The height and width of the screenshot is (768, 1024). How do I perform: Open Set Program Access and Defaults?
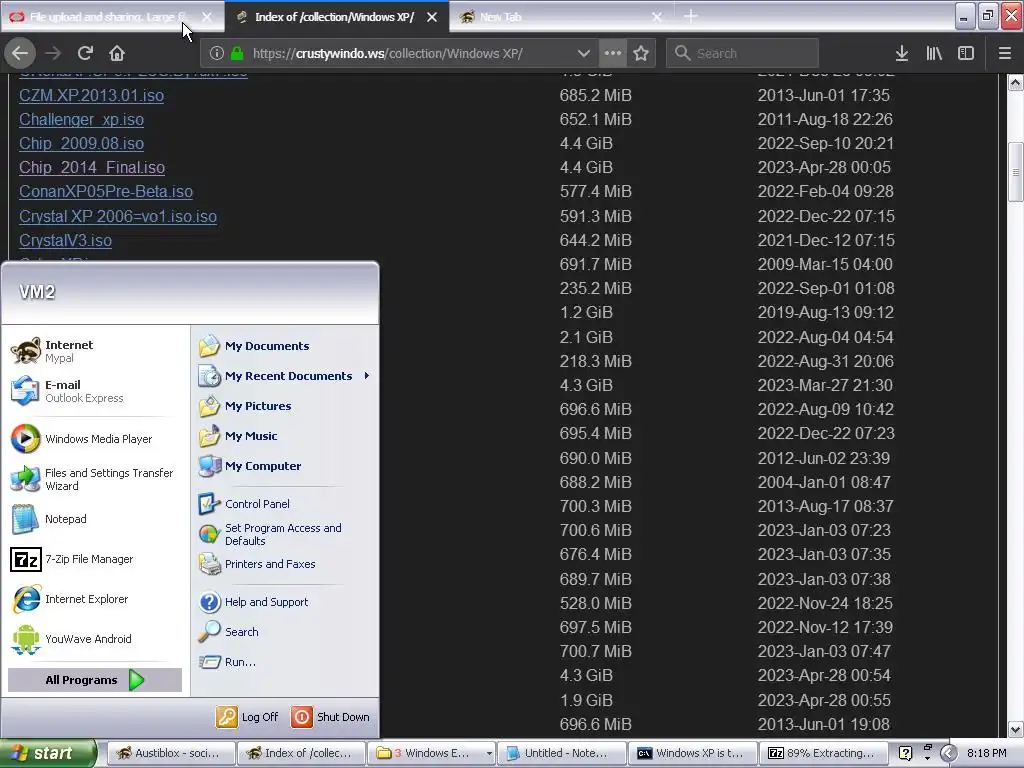pos(285,534)
